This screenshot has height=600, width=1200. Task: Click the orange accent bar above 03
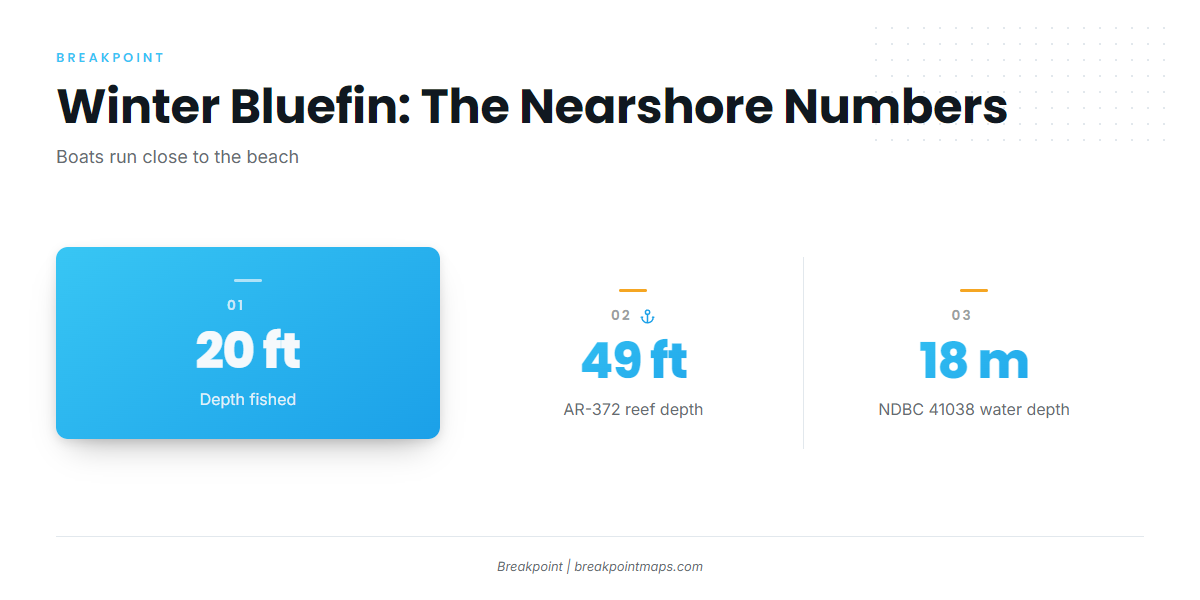pyautogui.click(x=974, y=291)
